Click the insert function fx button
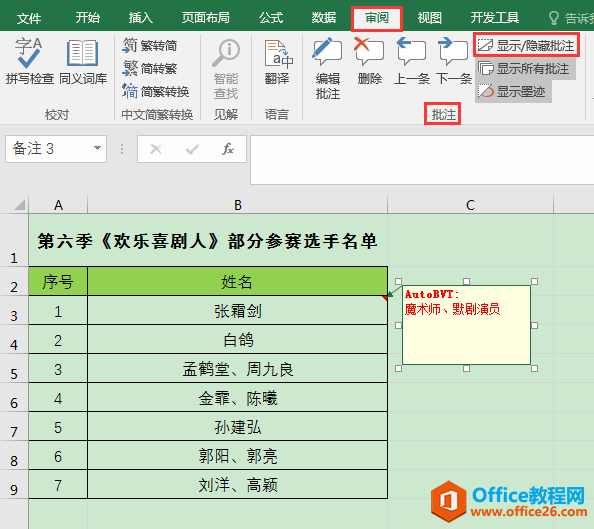 click(x=228, y=149)
